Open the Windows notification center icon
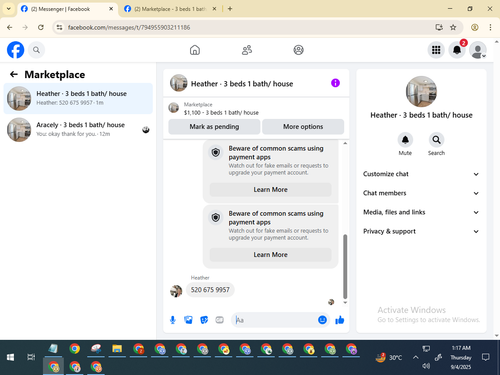 [486, 357]
